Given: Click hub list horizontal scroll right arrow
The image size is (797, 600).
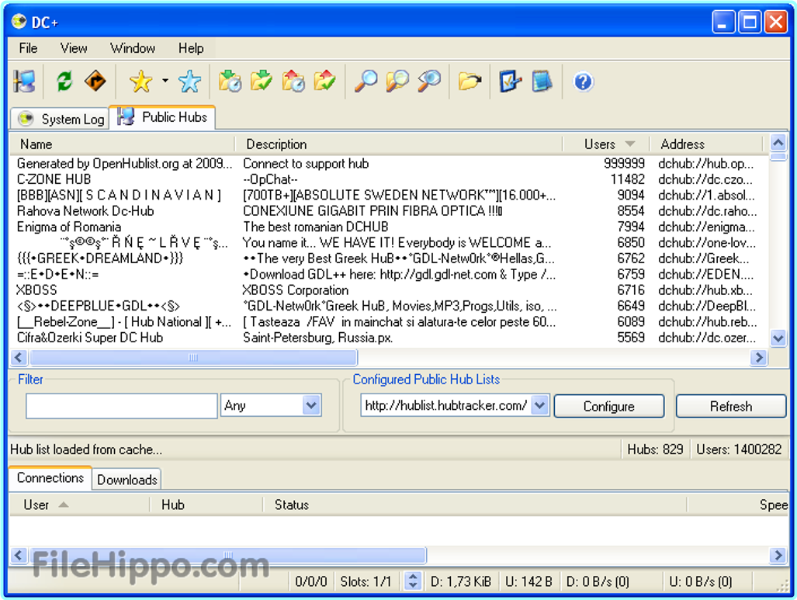Looking at the screenshot, I should [758, 357].
